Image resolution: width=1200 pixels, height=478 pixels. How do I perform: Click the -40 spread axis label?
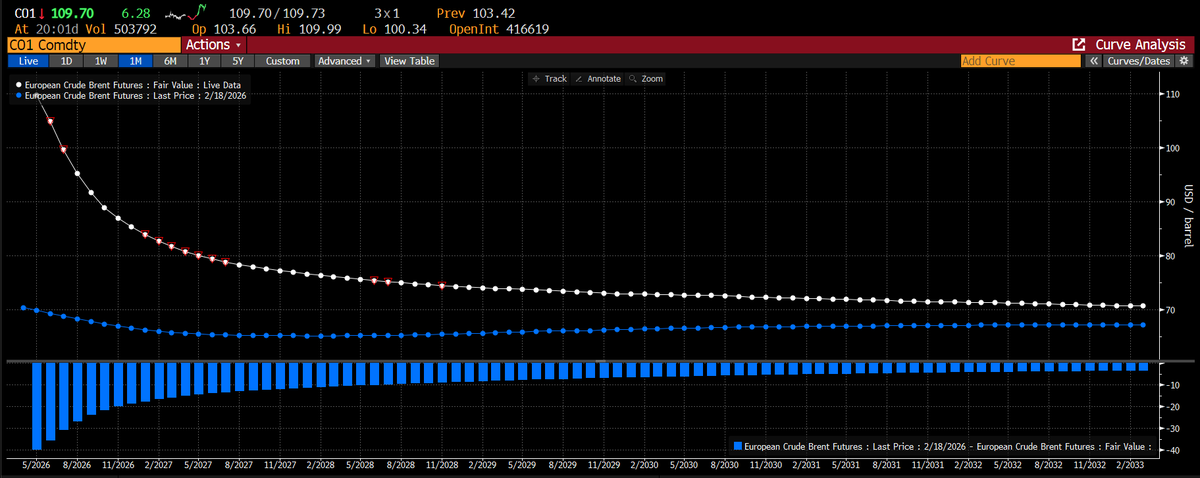[1171, 451]
